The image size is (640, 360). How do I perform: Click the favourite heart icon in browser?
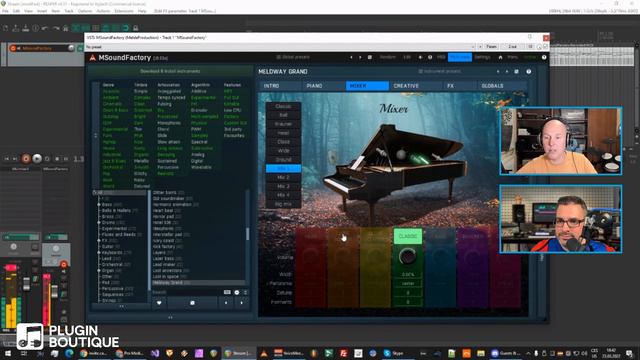pyautogui.click(x=159, y=303)
